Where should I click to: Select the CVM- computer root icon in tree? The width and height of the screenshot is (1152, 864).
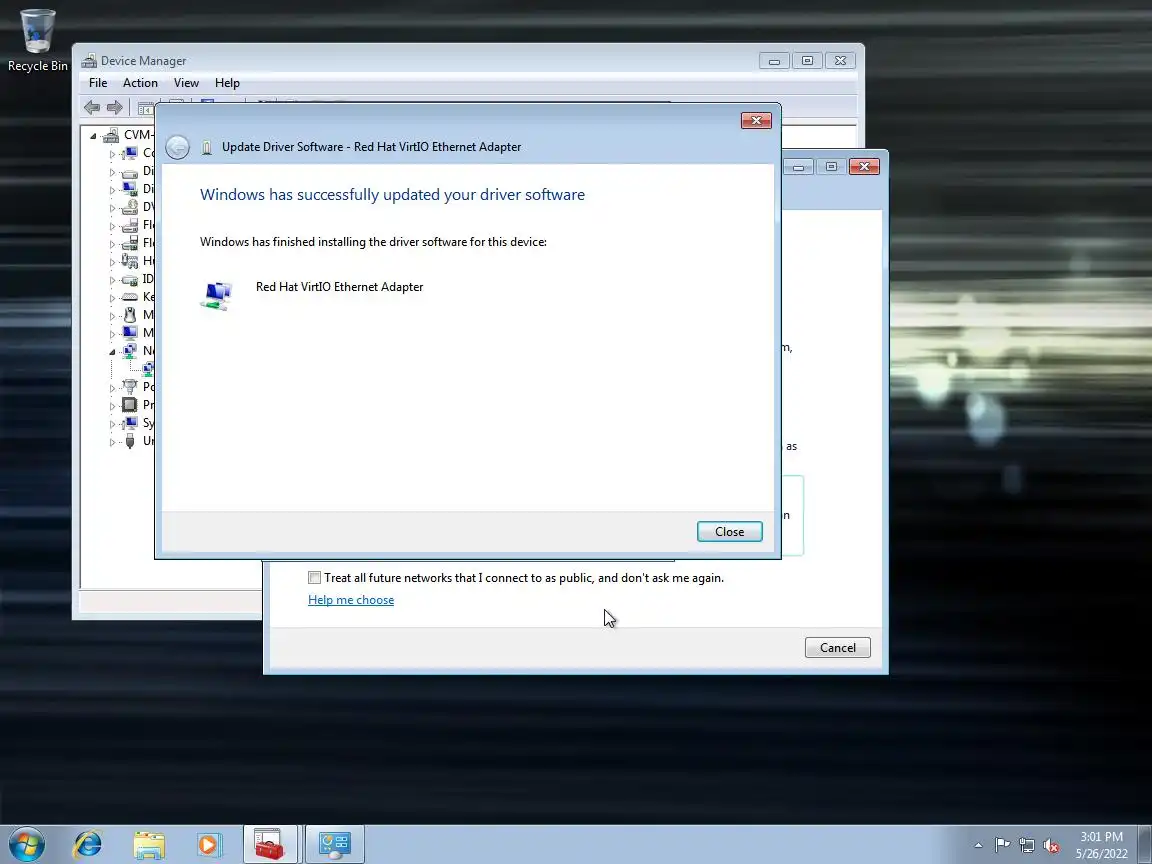click(x=111, y=135)
